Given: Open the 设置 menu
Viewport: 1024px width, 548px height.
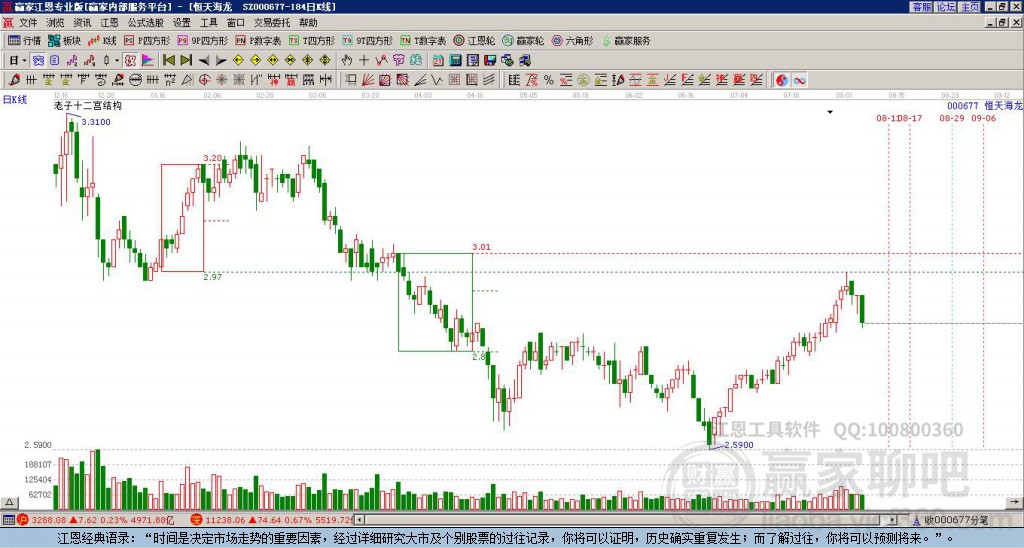Looking at the screenshot, I should 182,23.
